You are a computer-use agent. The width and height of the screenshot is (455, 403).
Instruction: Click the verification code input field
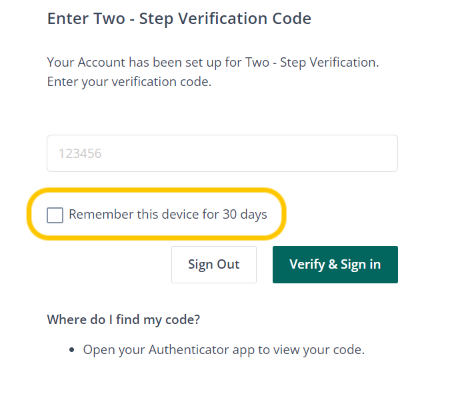pos(222,153)
